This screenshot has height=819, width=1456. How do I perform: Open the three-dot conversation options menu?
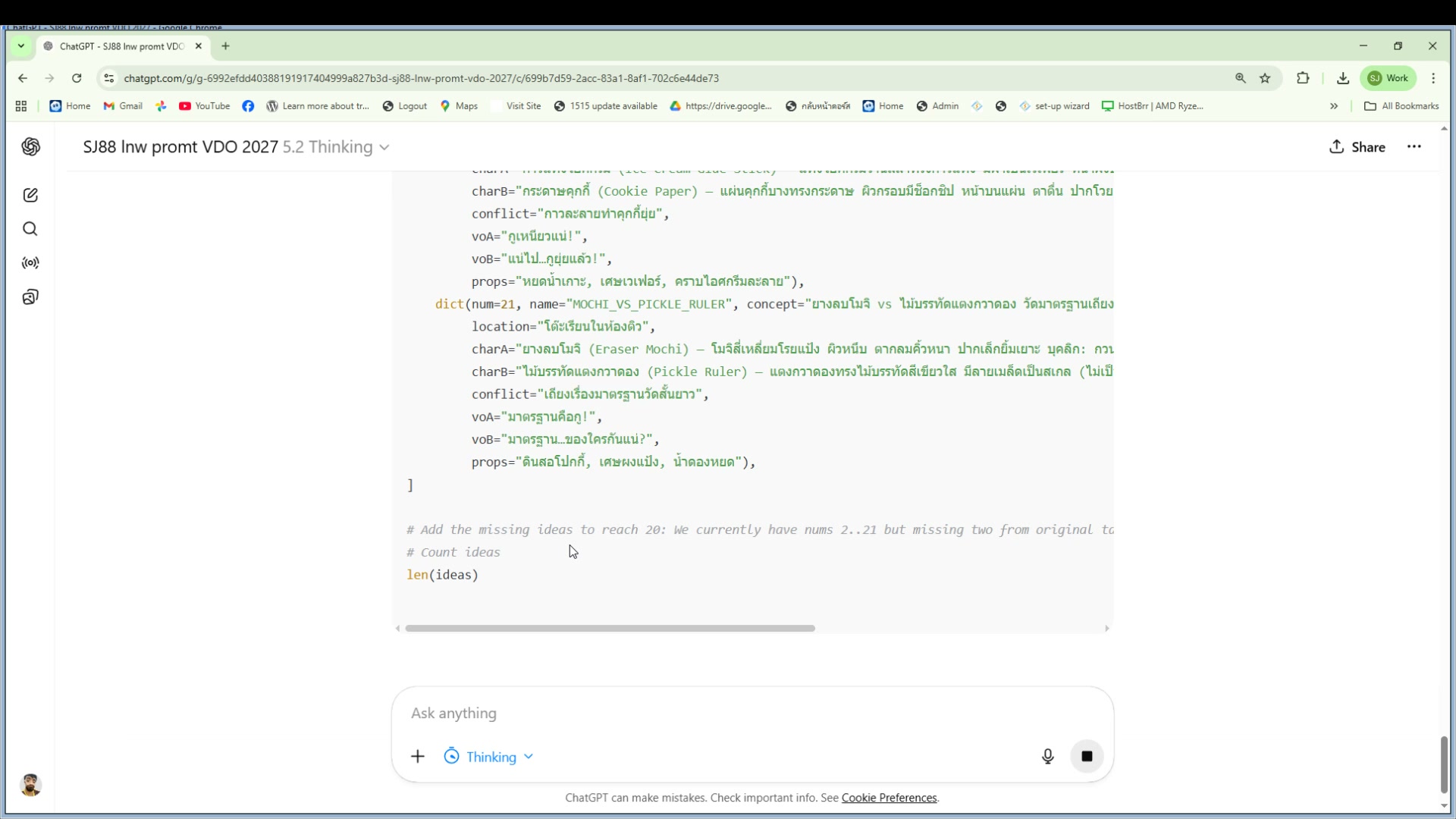[x=1414, y=147]
